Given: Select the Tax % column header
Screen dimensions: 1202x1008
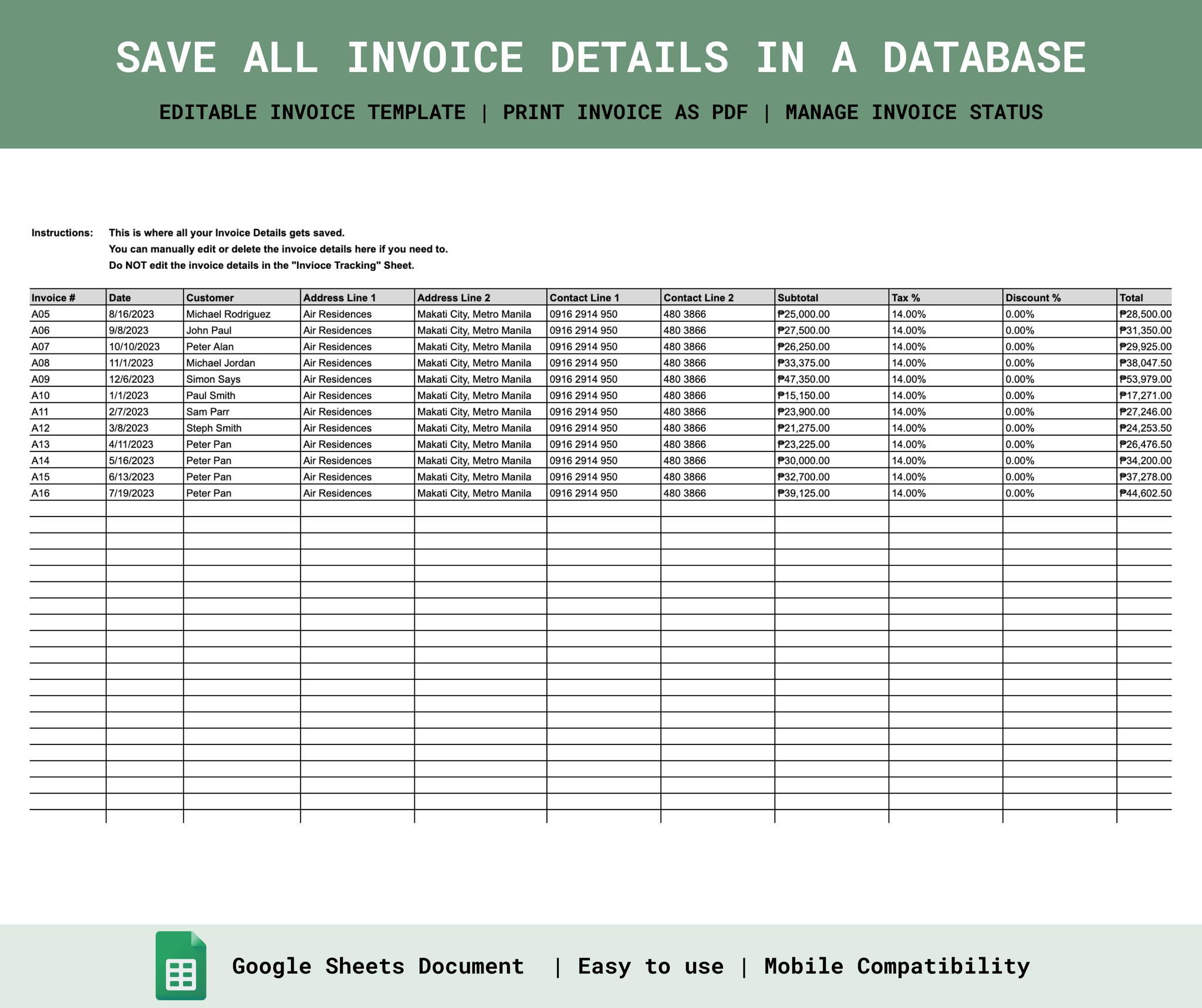Looking at the screenshot, I should 946,297.
